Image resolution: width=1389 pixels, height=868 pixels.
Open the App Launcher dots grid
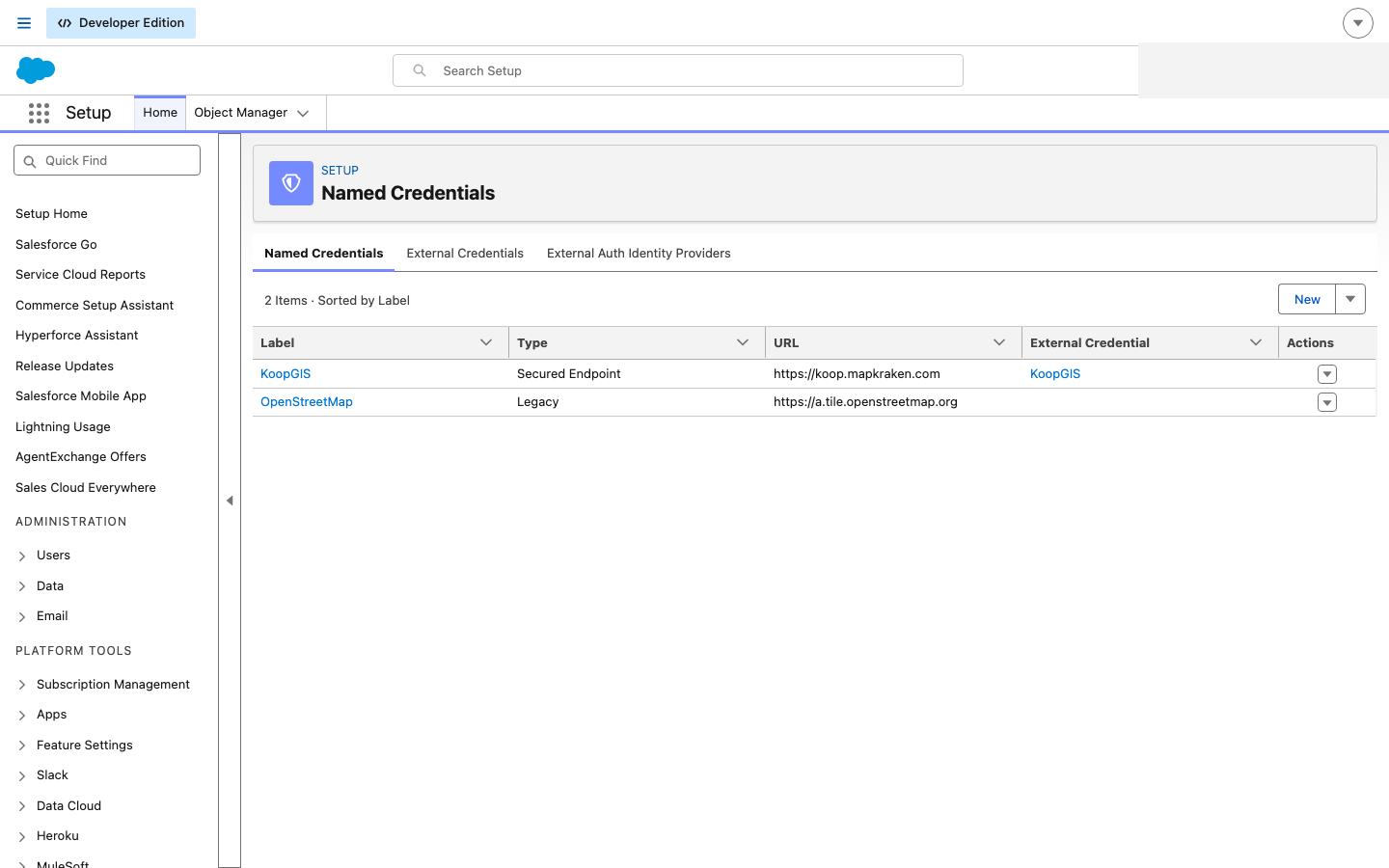coord(39,113)
